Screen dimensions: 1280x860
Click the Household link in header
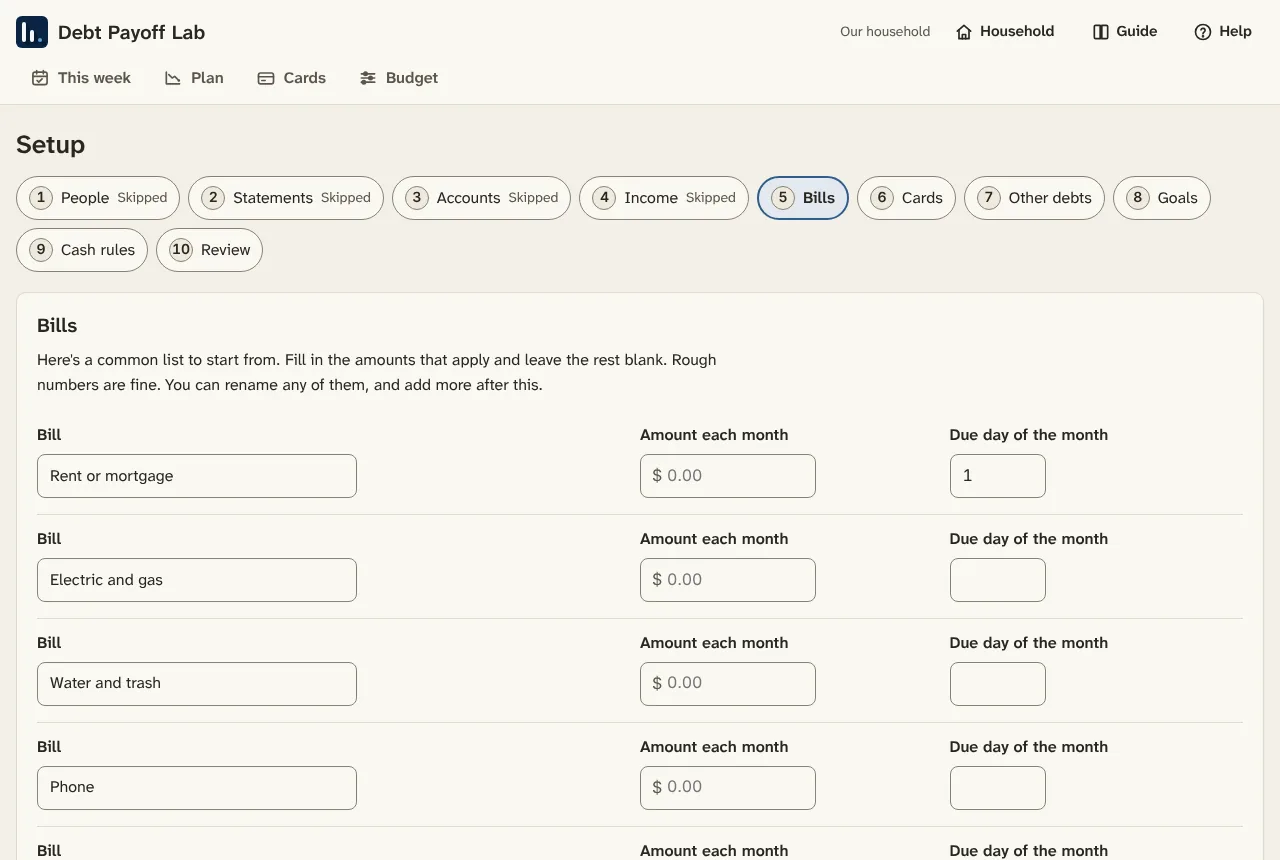[1005, 32]
